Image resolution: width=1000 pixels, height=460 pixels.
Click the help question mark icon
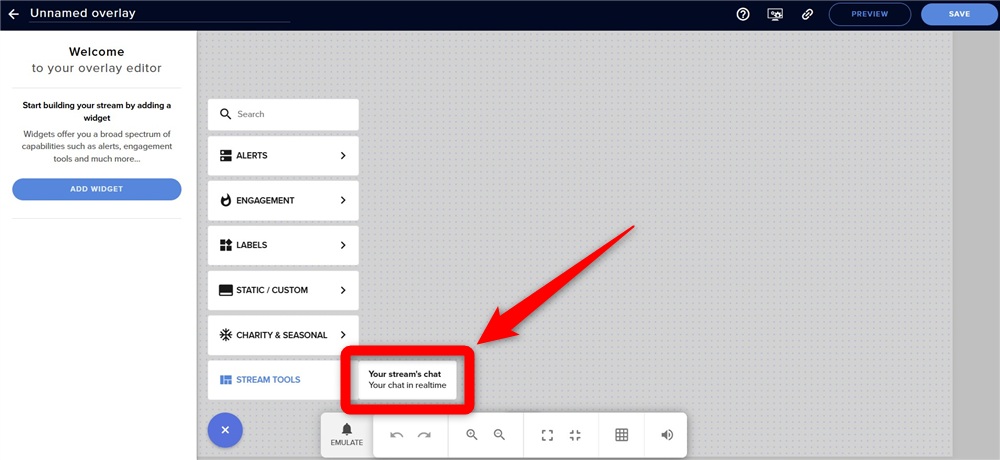(743, 14)
